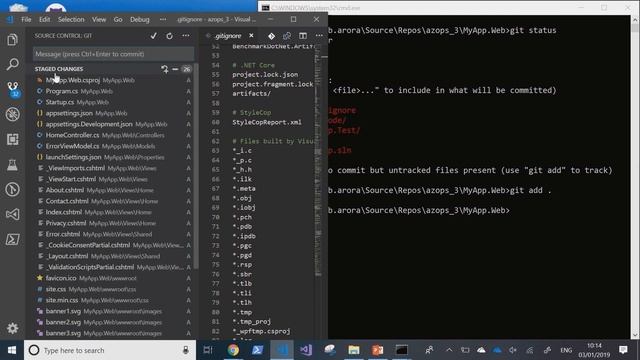Open editor More Actions ellipsis
This screenshot has height=360, width=640.
point(319,36)
